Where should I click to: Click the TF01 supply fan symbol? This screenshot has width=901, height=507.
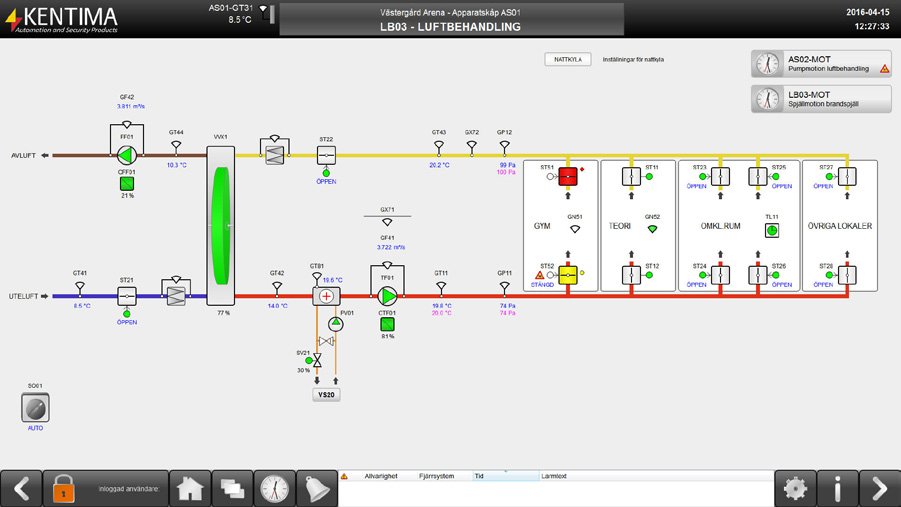click(x=387, y=296)
